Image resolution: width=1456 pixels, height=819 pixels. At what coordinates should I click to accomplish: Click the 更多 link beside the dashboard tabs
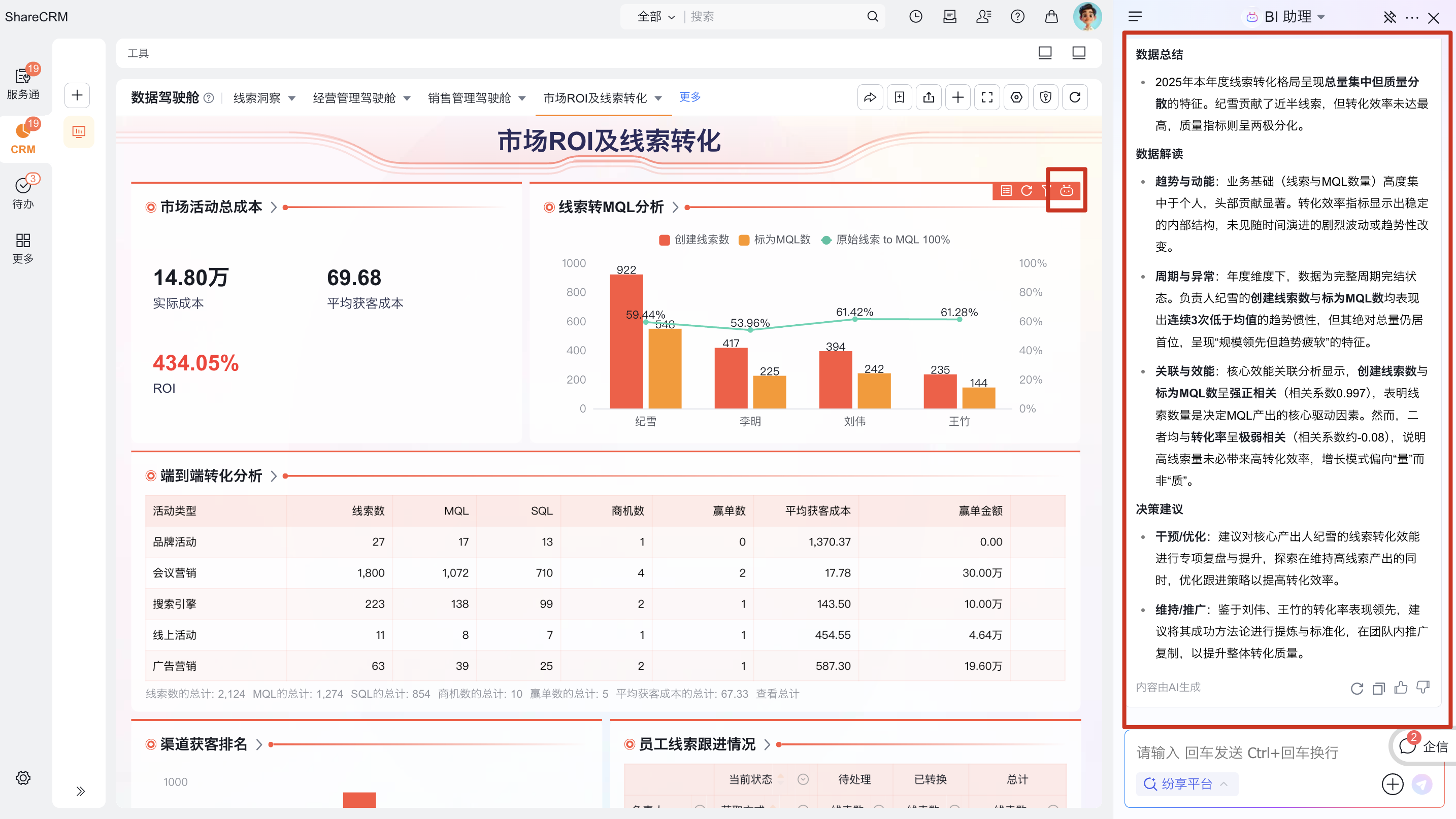[689, 97]
